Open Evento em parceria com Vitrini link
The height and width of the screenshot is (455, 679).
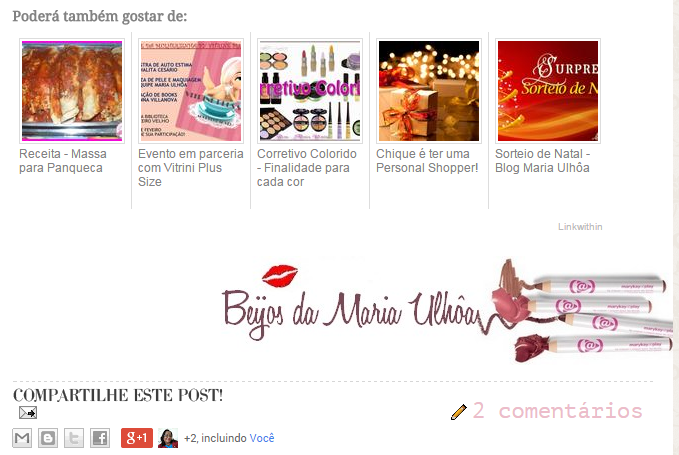click(x=191, y=168)
